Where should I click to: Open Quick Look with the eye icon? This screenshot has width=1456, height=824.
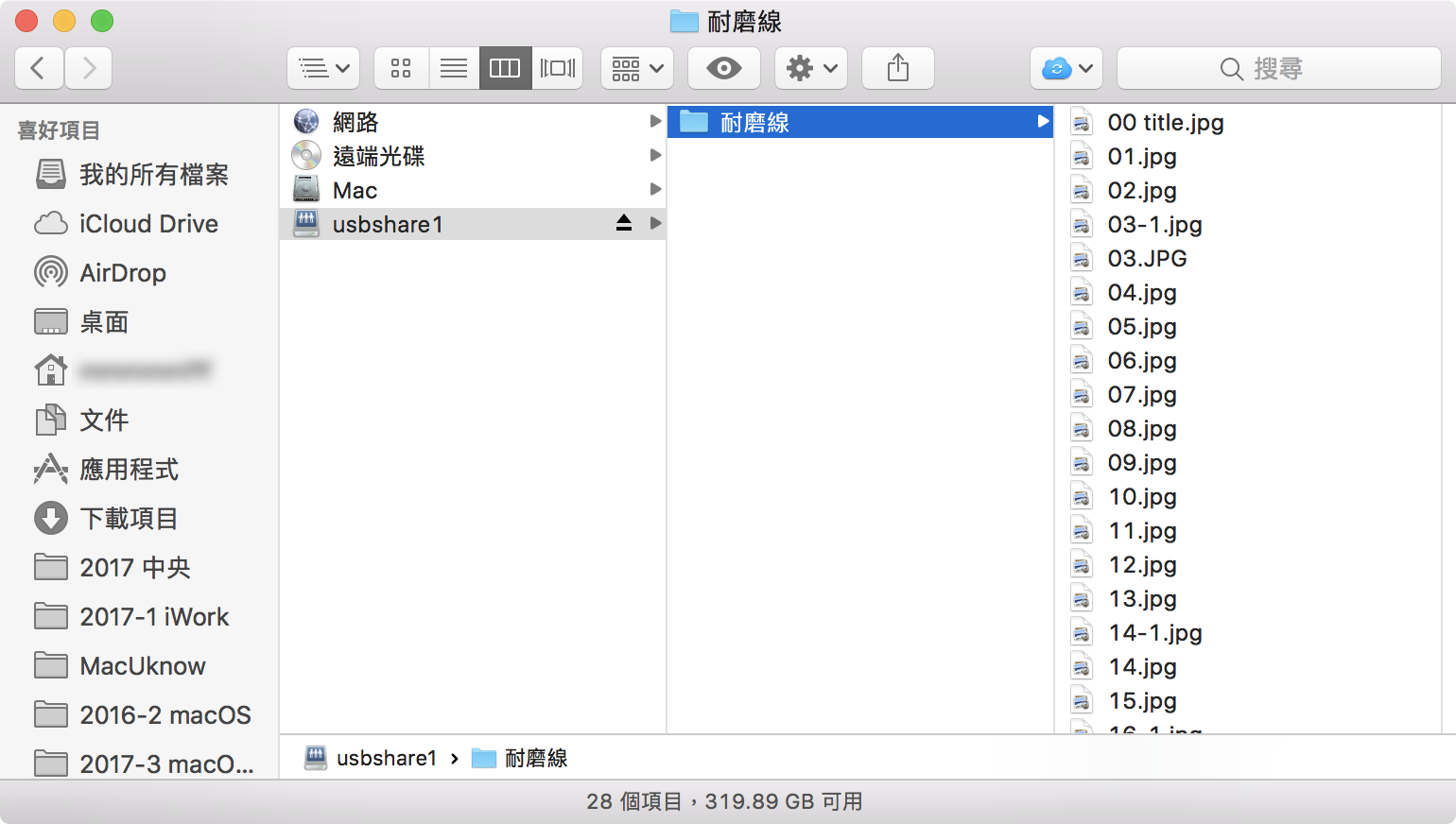[723, 68]
